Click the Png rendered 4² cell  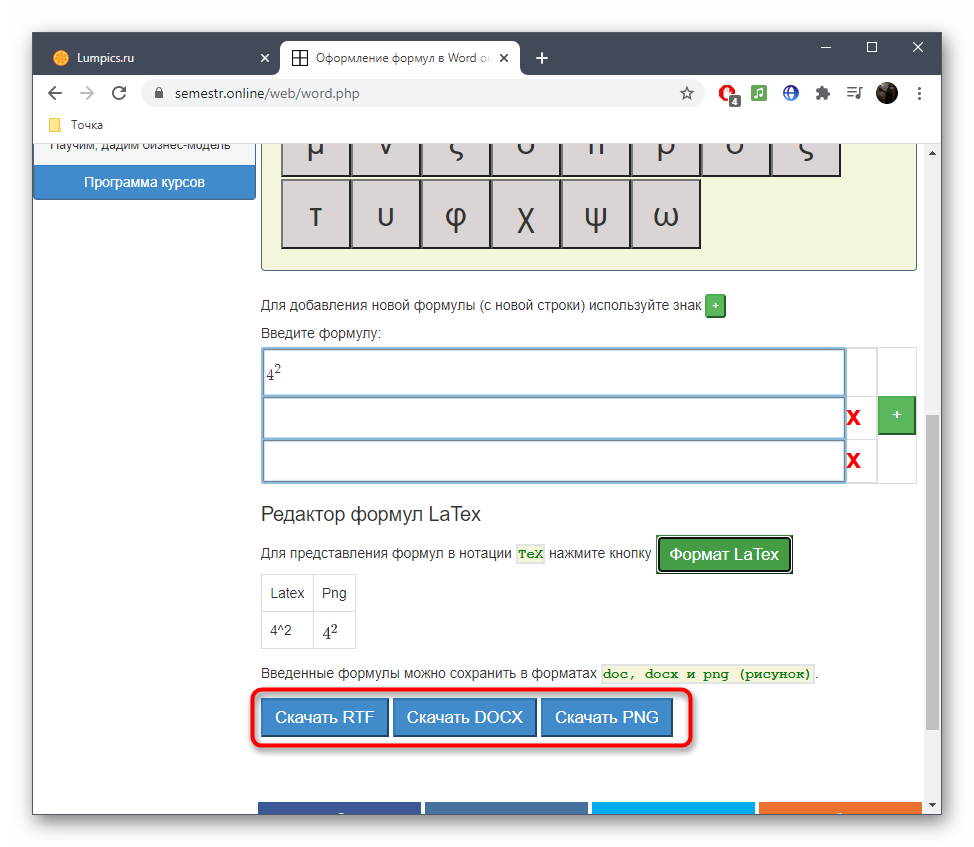tap(334, 630)
